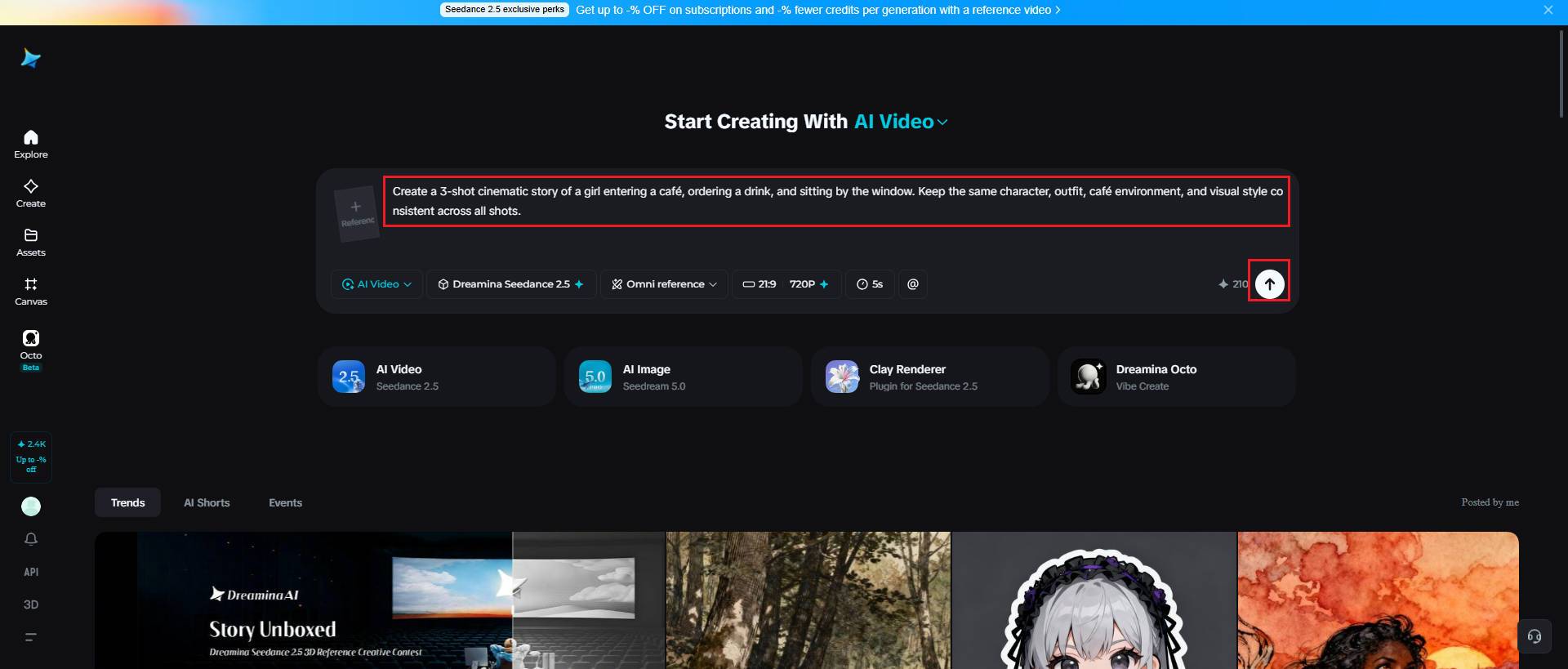Open the subscription discount banner link
The width and height of the screenshot is (1568, 669).
[x=818, y=10]
